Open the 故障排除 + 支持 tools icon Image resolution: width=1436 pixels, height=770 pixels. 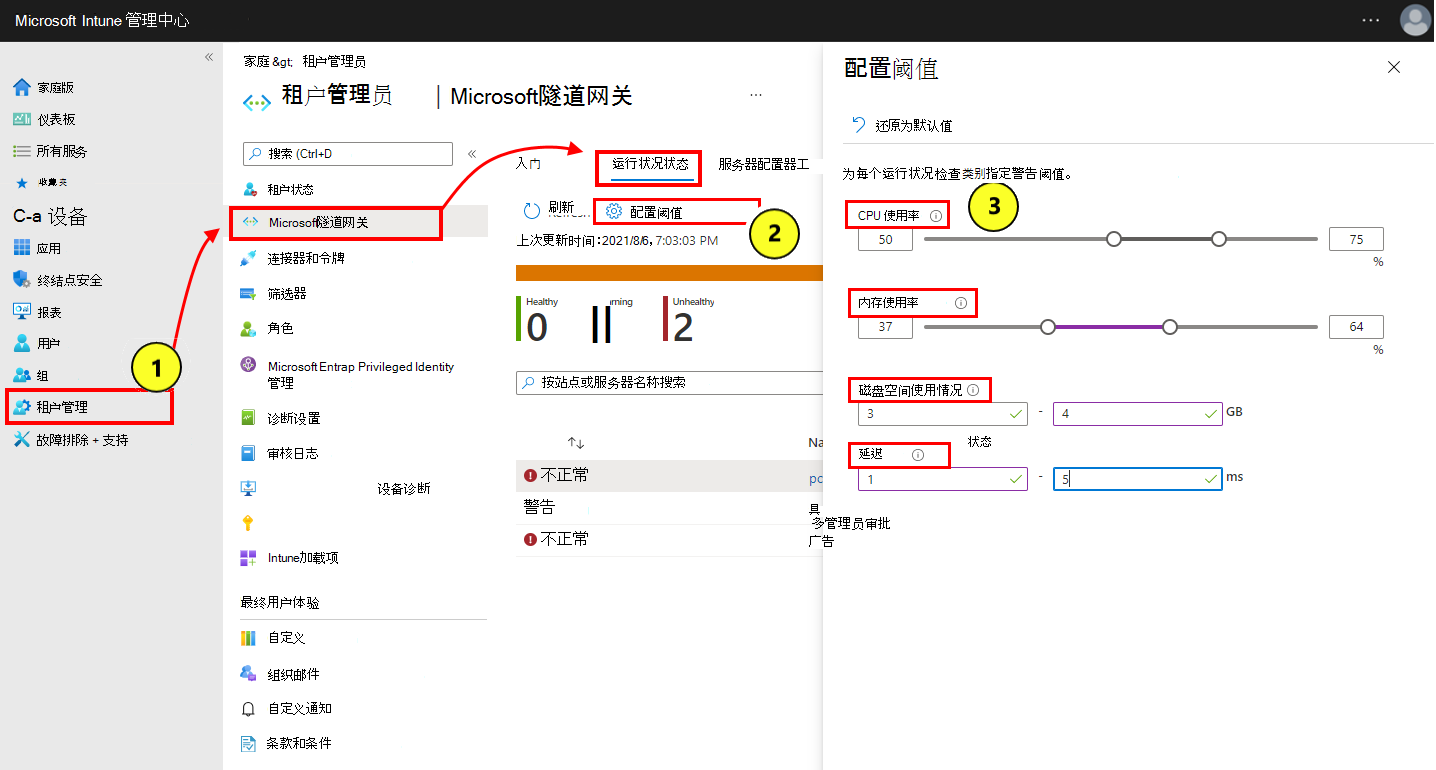click(x=22, y=439)
